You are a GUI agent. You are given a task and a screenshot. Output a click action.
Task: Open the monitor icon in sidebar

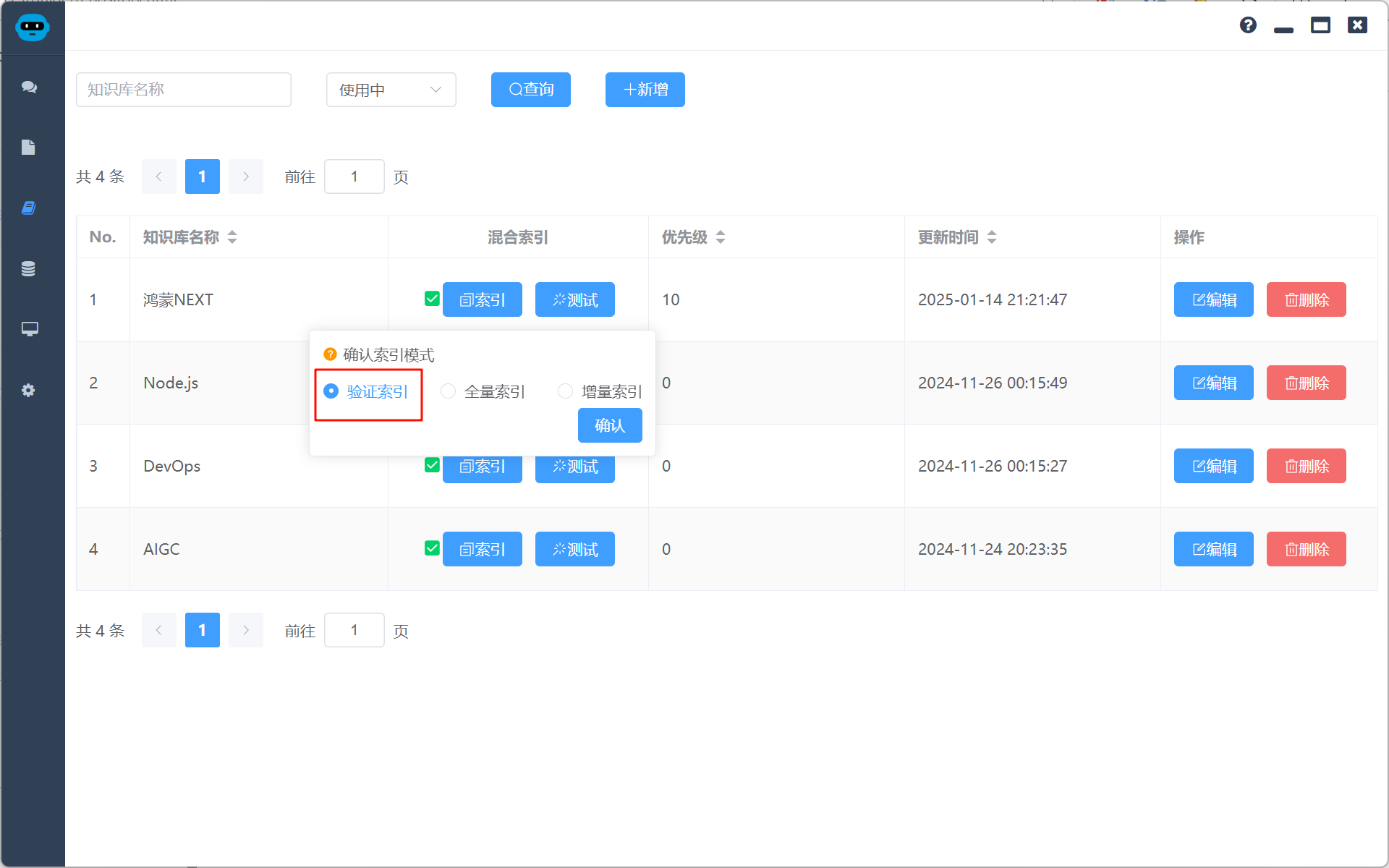click(29, 329)
